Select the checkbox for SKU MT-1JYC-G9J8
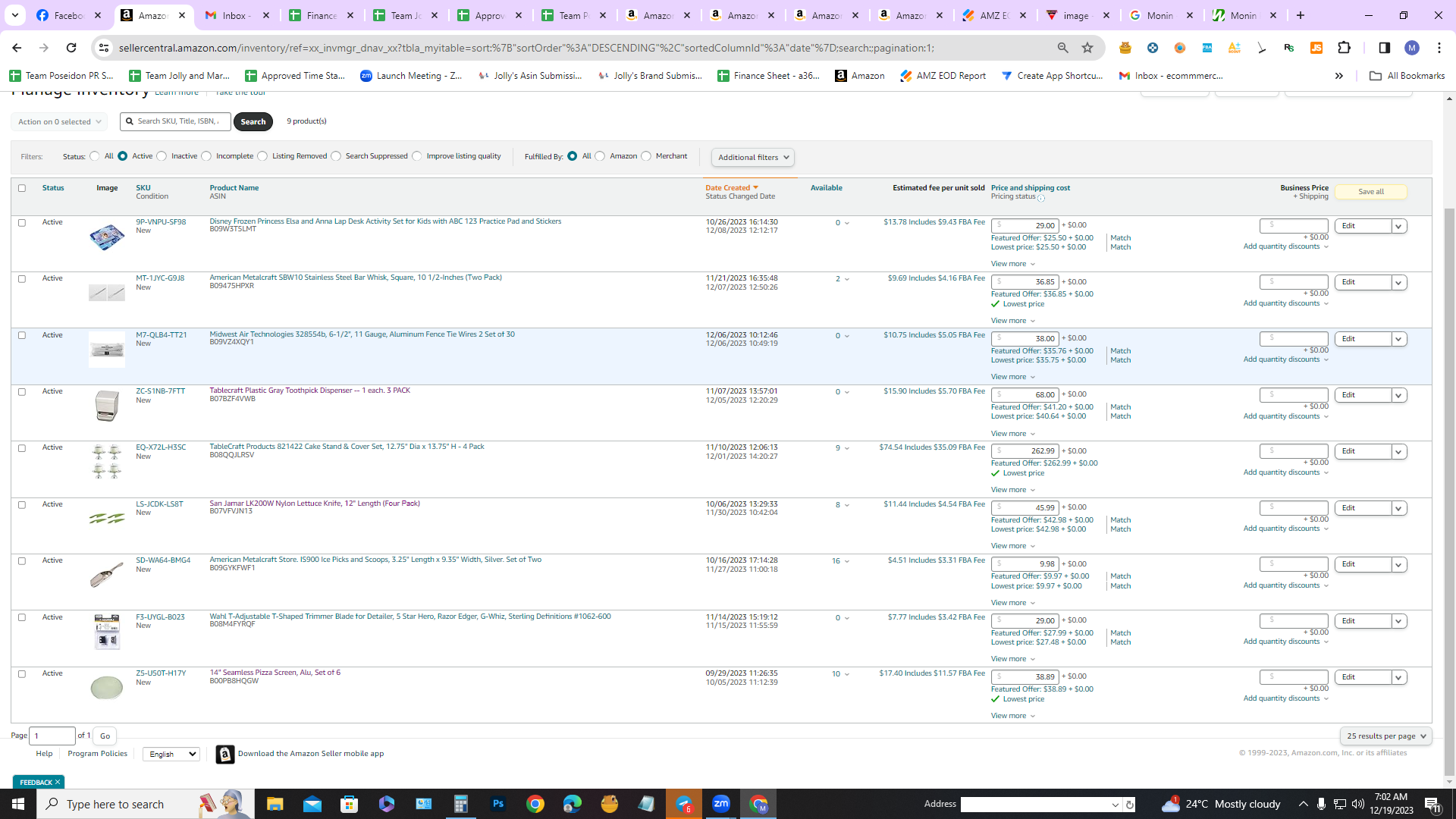The width and height of the screenshot is (1456, 819). (x=22, y=279)
